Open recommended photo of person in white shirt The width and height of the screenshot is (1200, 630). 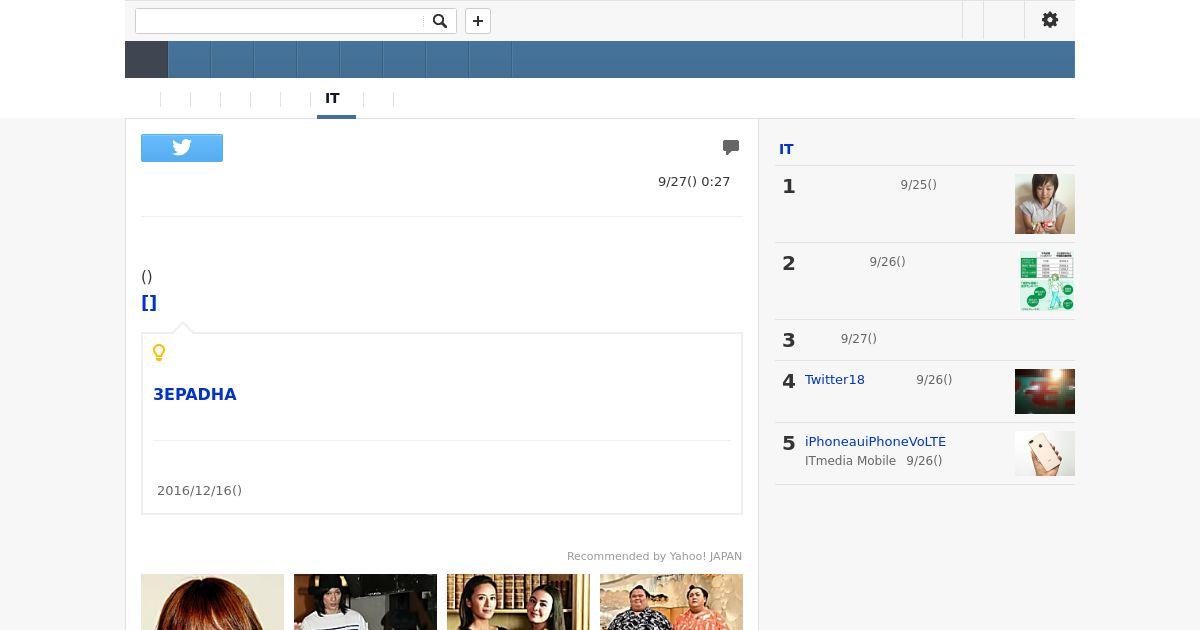click(x=365, y=602)
